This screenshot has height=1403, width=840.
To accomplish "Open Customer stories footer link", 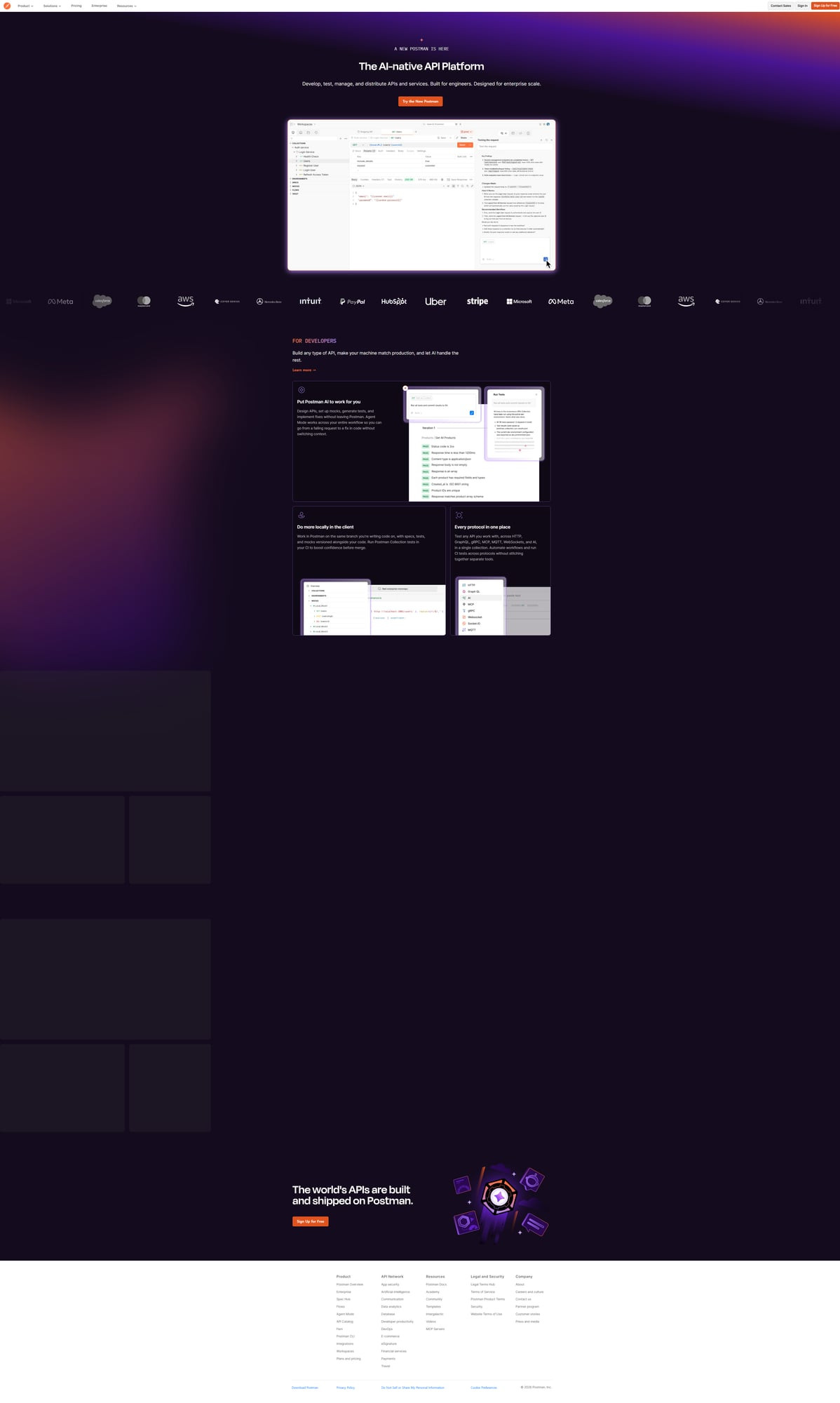I will [x=528, y=1314].
